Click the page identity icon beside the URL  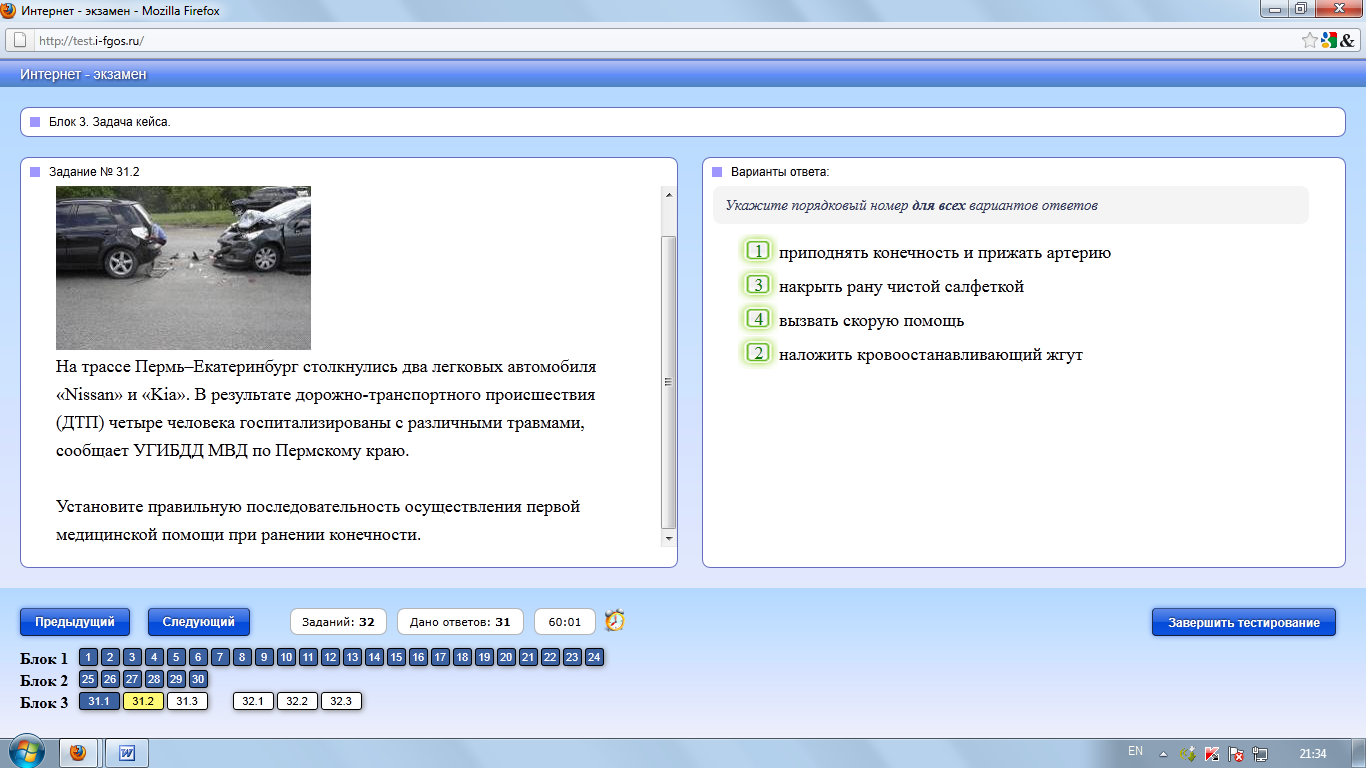pos(19,40)
